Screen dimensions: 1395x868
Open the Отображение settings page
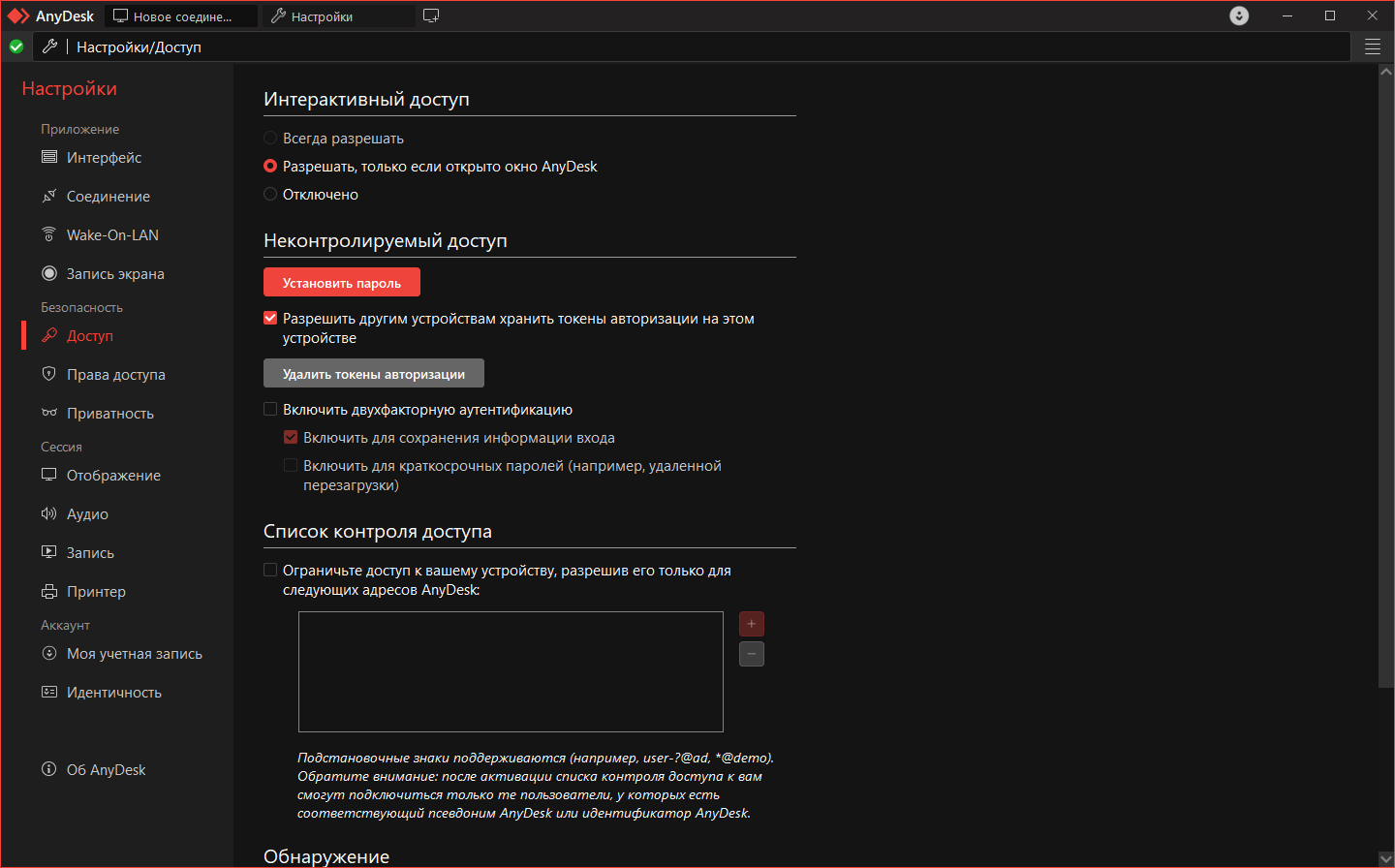point(113,475)
